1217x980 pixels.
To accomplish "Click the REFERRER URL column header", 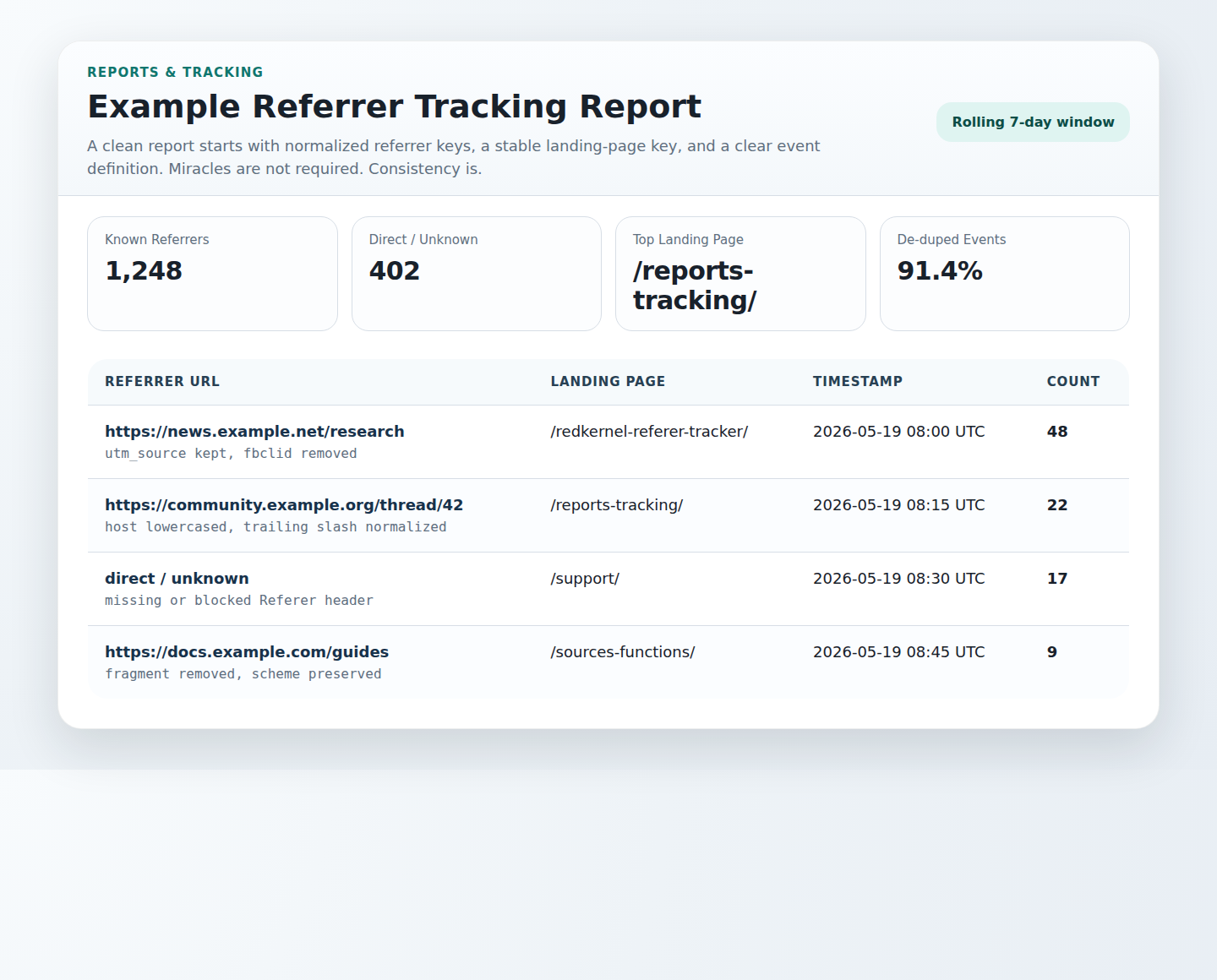I will point(162,382).
